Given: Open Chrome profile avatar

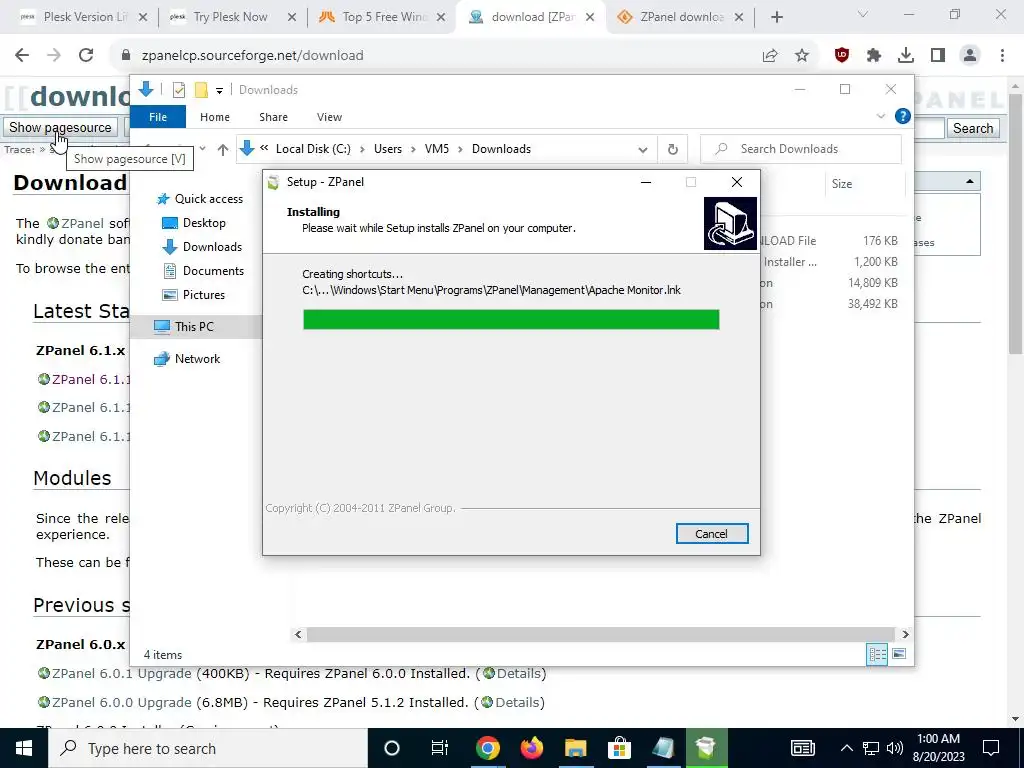Looking at the screenshot, I should (970, 56).
